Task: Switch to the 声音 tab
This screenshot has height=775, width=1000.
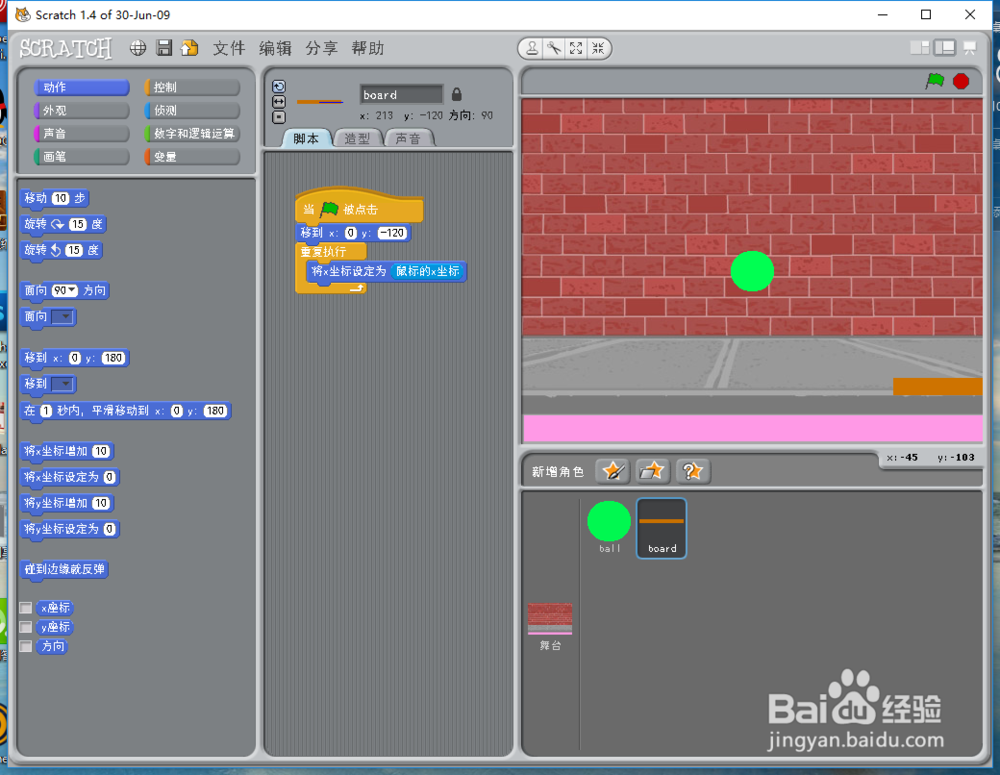Action: pyautogui.click(x=409, y=138)
